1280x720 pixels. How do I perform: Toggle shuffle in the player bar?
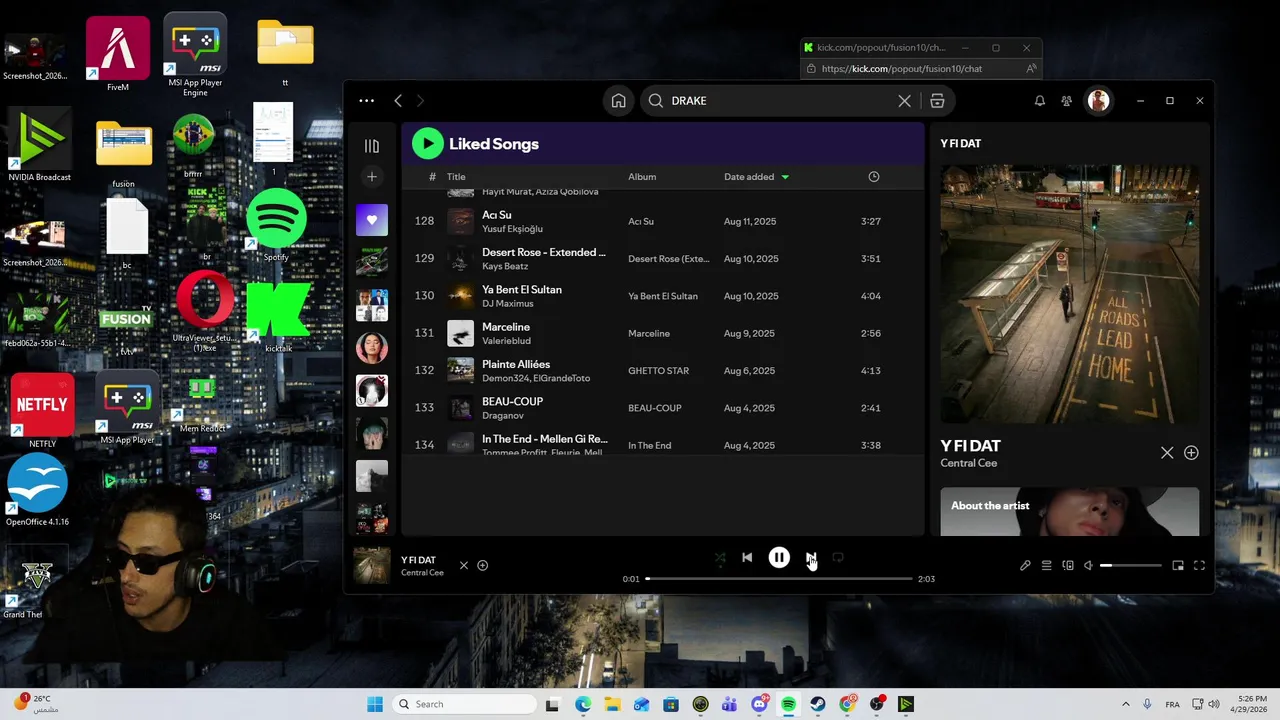pyautogui.click(x=720, y=558)
